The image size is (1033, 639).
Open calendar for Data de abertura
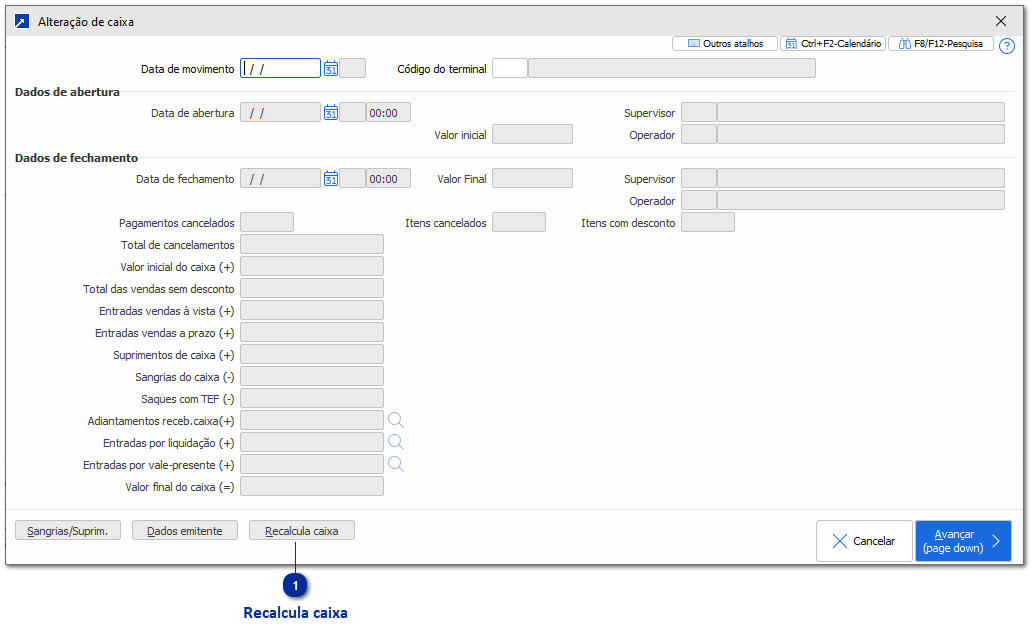tap(331, 113)
